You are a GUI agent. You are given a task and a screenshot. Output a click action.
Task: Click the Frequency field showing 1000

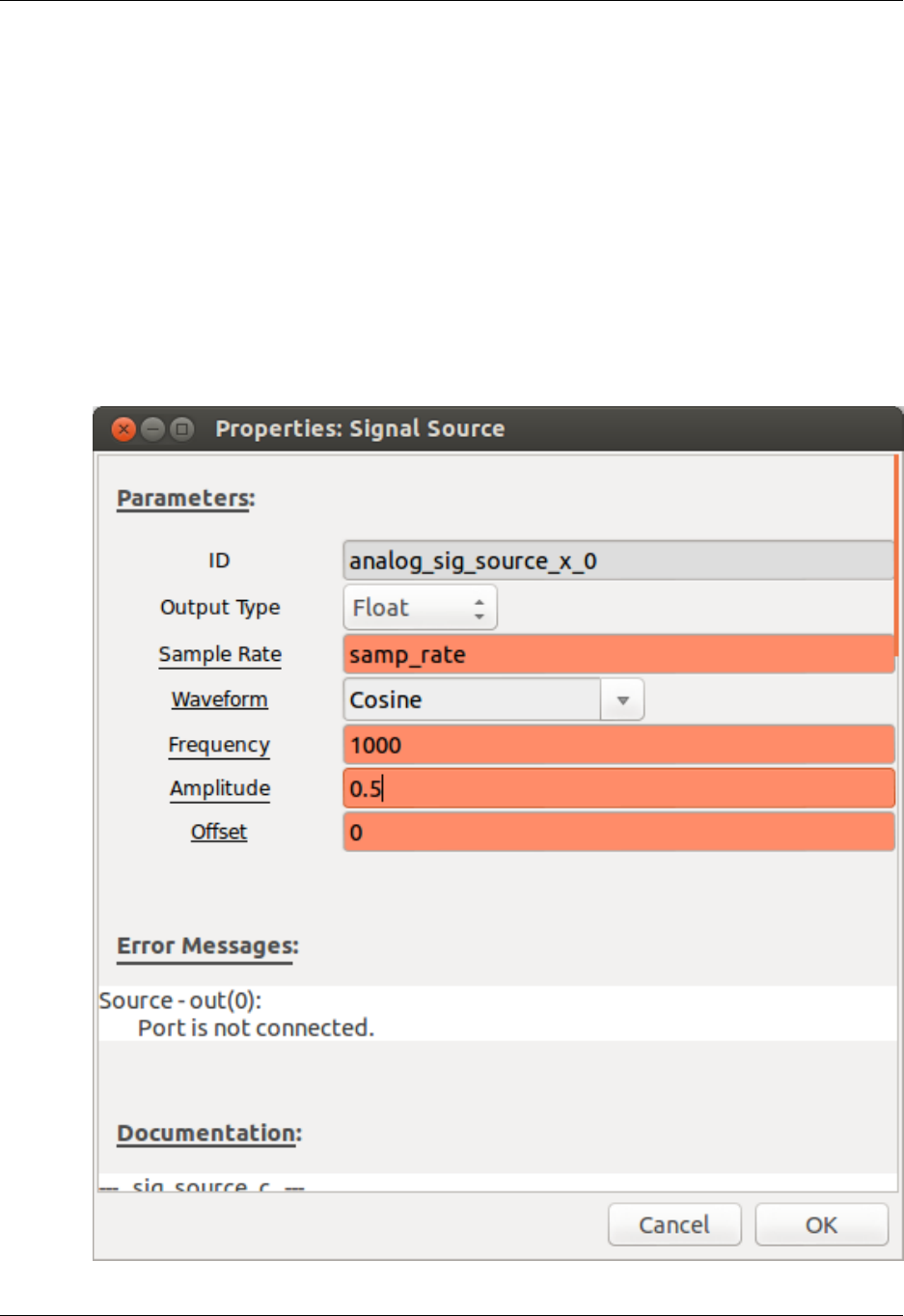[x=617, y=745]
